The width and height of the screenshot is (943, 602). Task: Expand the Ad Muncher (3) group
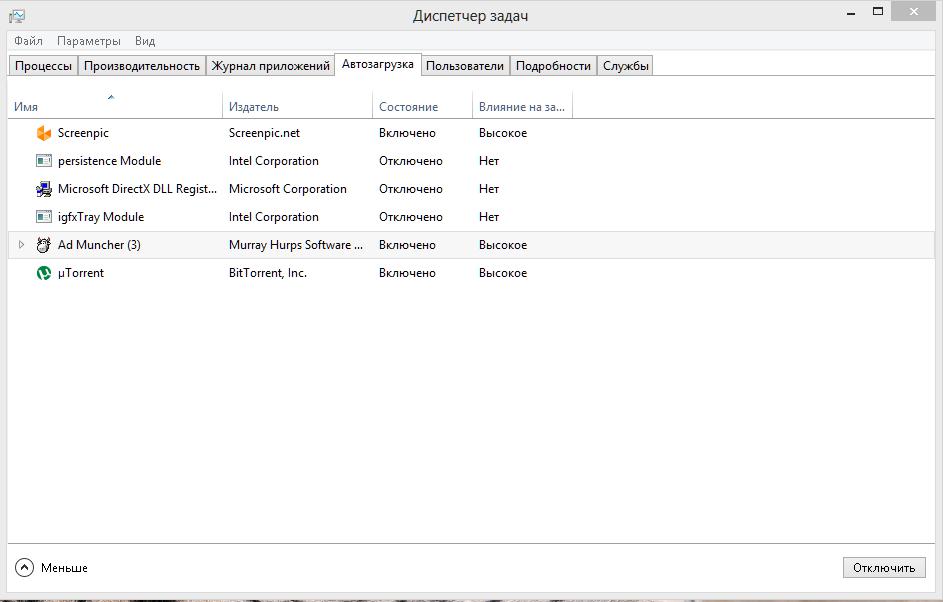[21, 245]
